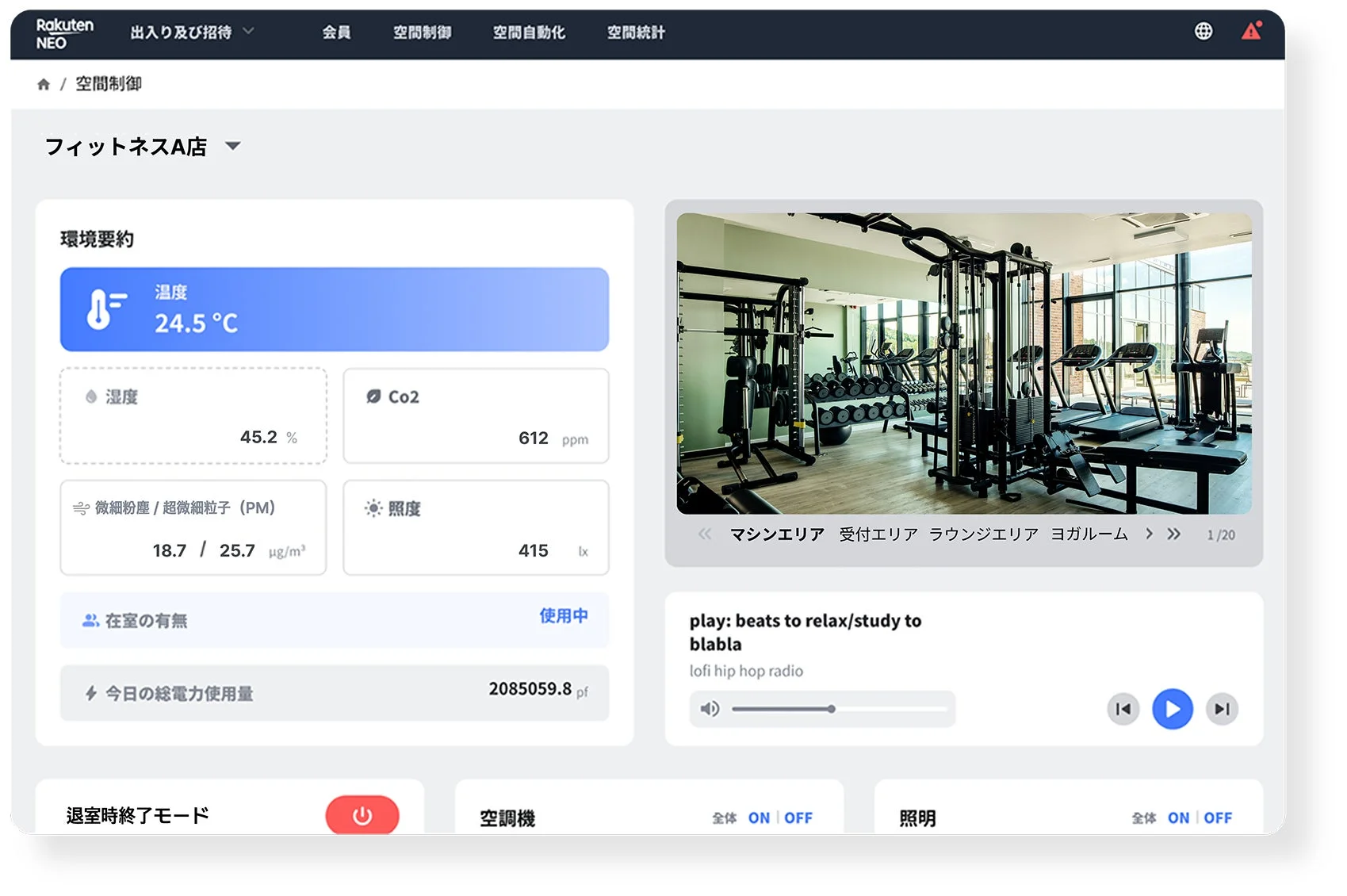The image size is (1347, 896).
Task: Play the lofi hip hop radio
Action: tap(1173, 709)
